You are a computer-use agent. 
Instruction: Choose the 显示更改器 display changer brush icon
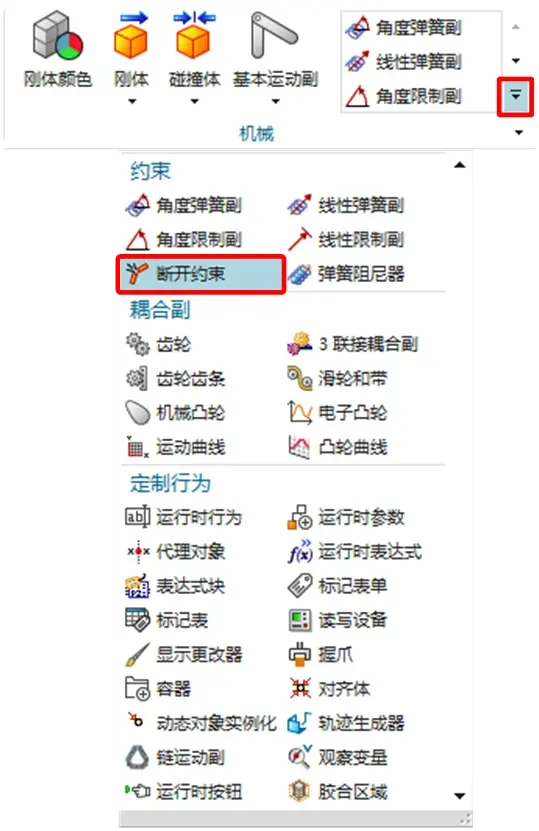pos(138,655)
